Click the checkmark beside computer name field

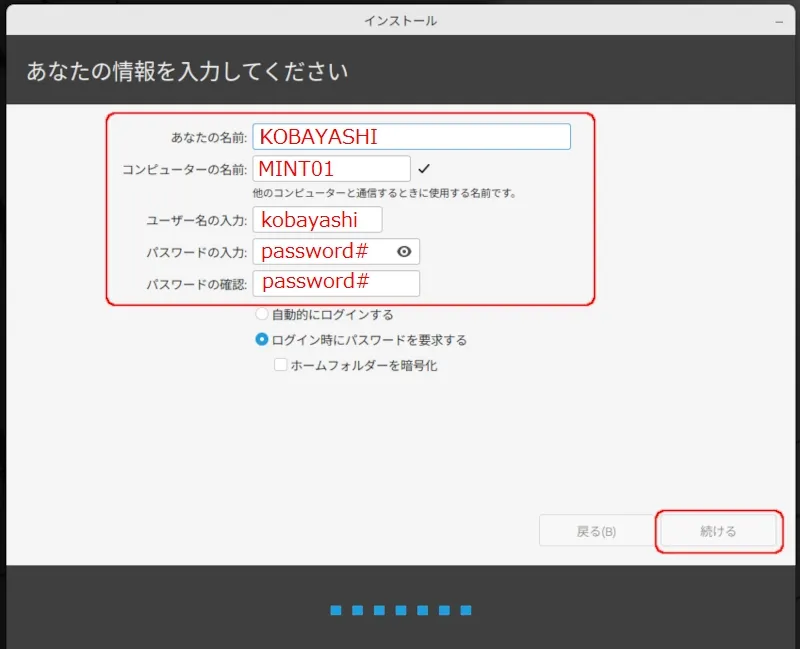click(424, 169)
